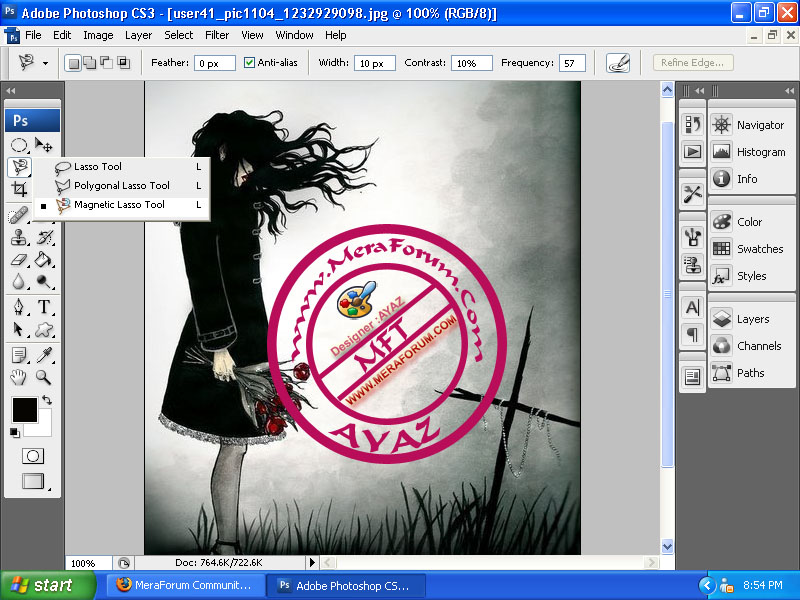Screen dimensions: 800x600
Task: Select the Pen tool
Action: (x=19, y=307)
